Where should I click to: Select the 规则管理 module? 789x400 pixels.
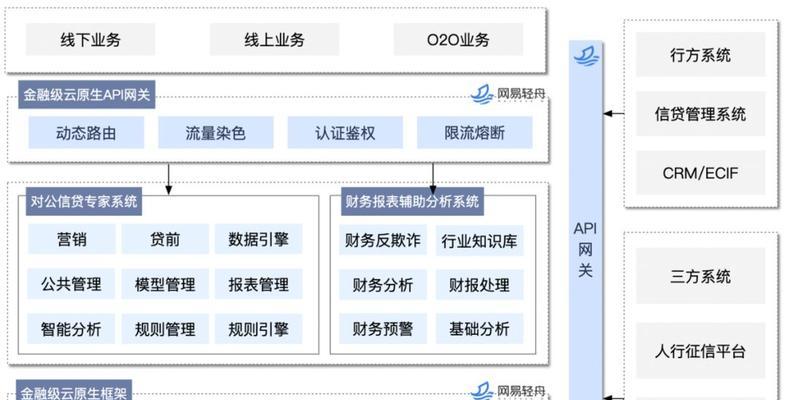[165, 329]
